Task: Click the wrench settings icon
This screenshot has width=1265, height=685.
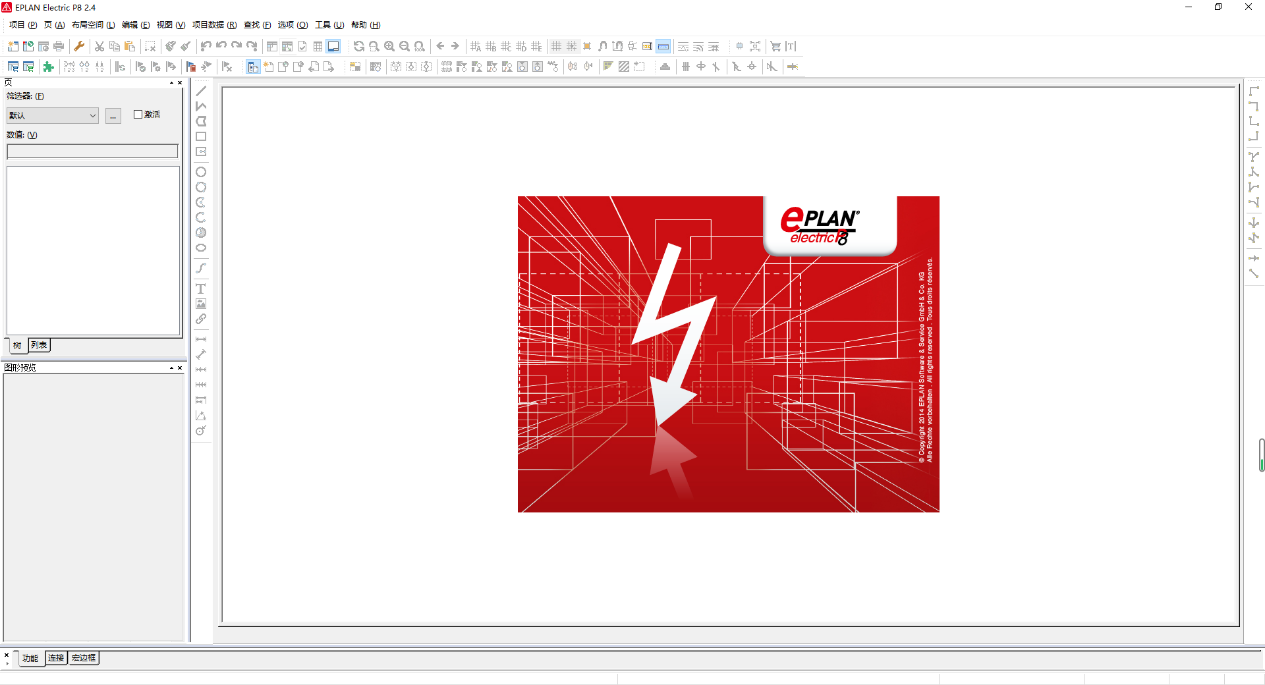Action: click(79, 46)
